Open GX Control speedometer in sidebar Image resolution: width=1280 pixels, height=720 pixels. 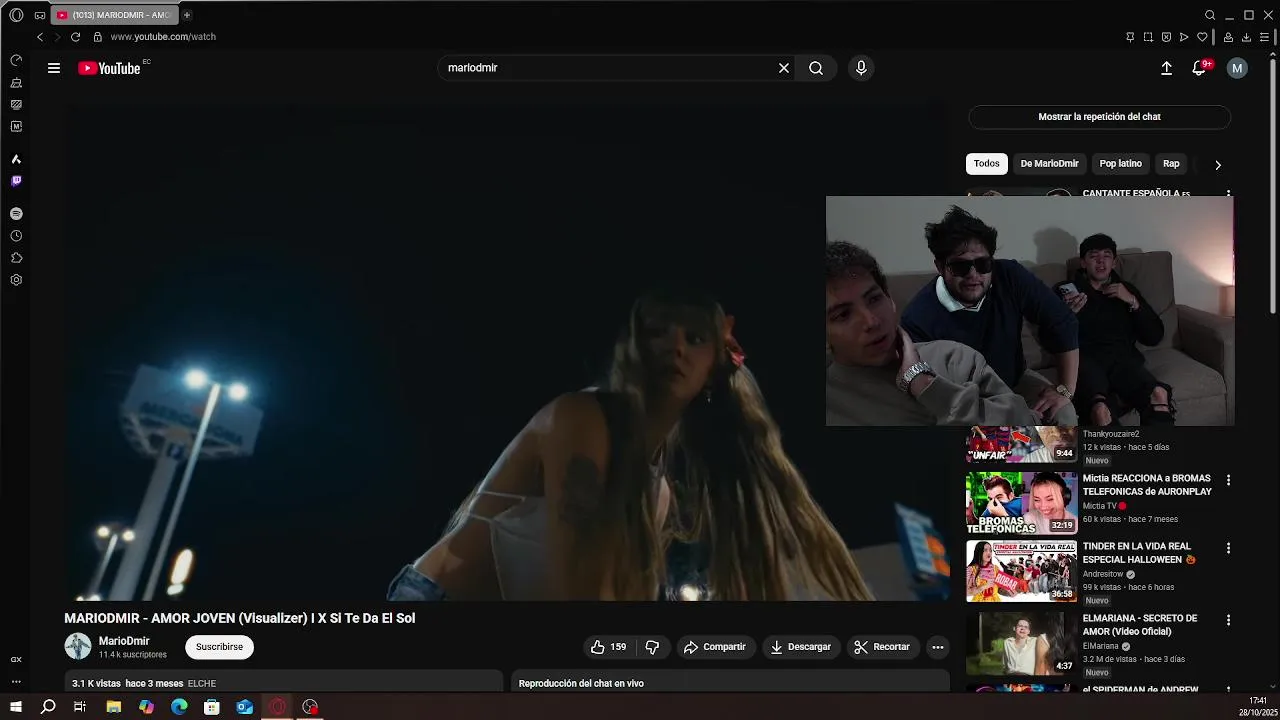click(16, 61)
